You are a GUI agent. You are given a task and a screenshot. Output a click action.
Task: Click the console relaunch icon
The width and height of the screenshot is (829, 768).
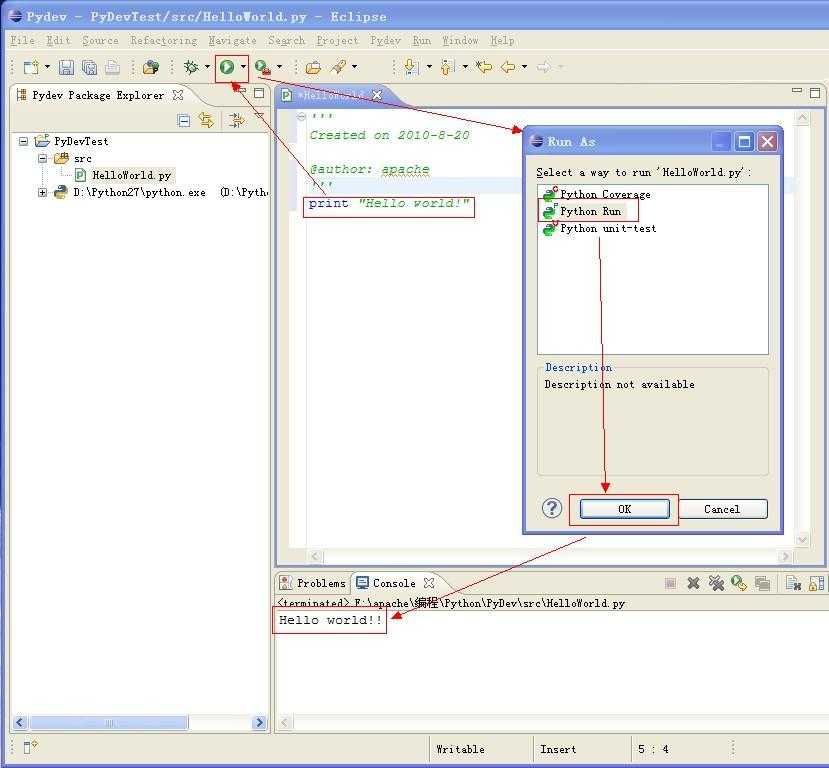point(739,583)
